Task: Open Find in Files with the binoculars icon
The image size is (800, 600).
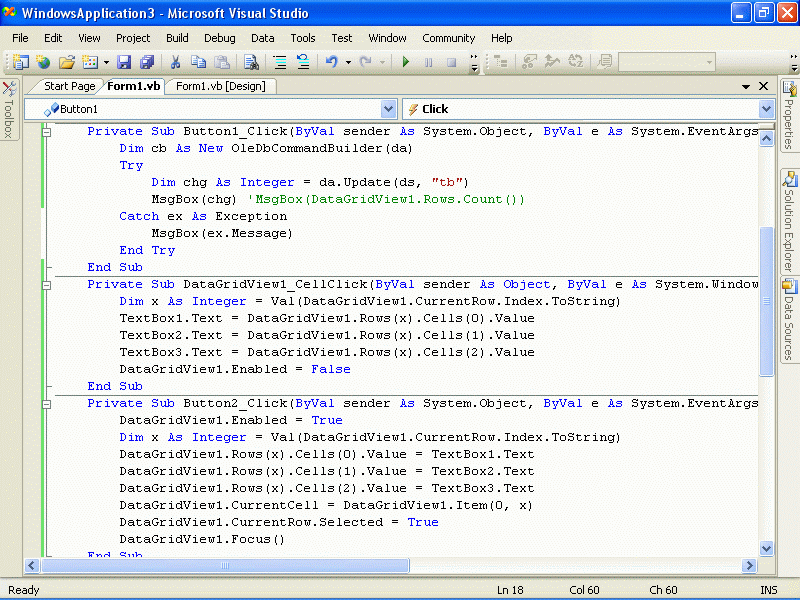Action: (x=251, y=62)
